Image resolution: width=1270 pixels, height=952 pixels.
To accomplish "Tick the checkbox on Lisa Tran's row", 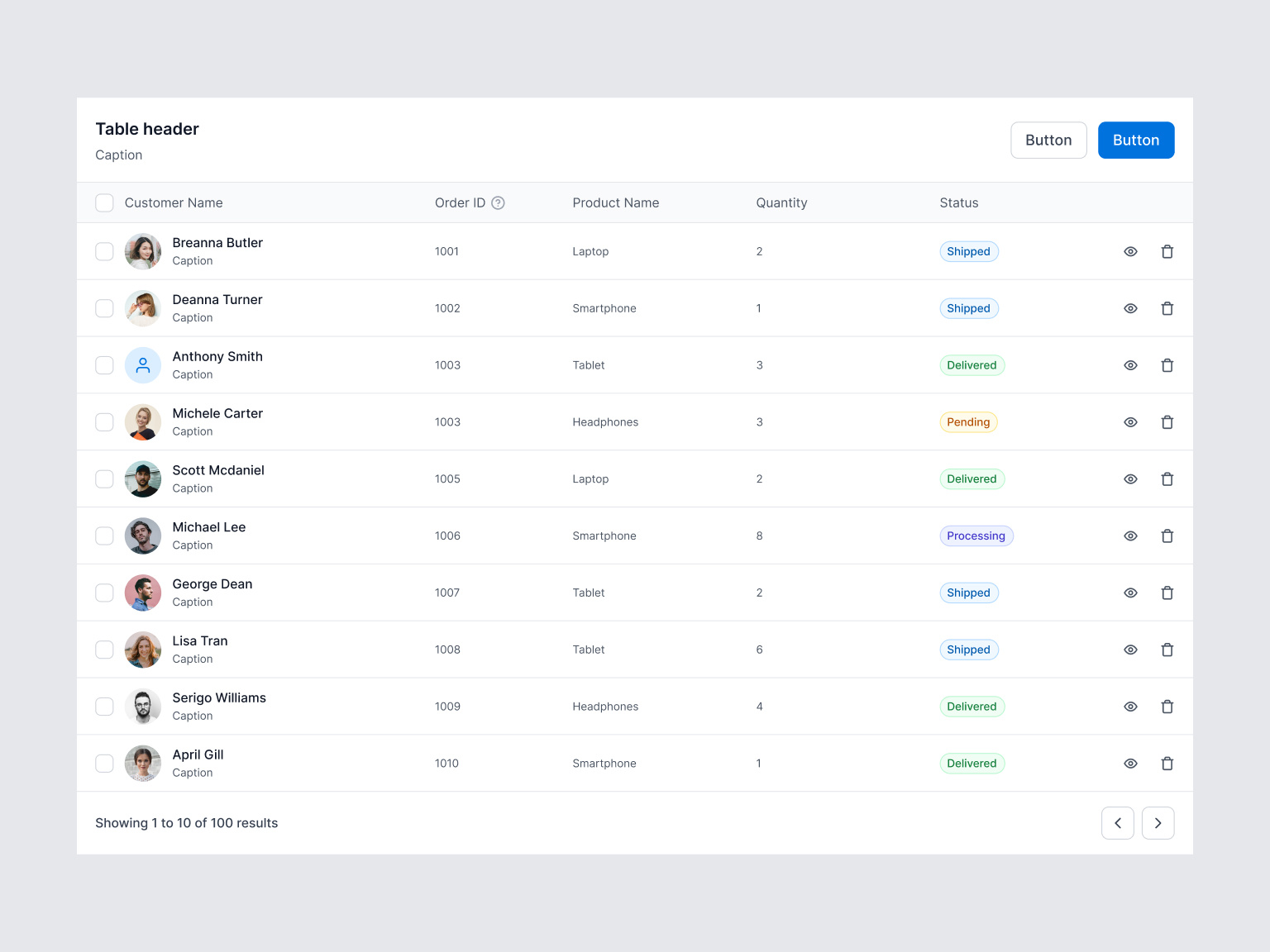I will pos(104,650).
